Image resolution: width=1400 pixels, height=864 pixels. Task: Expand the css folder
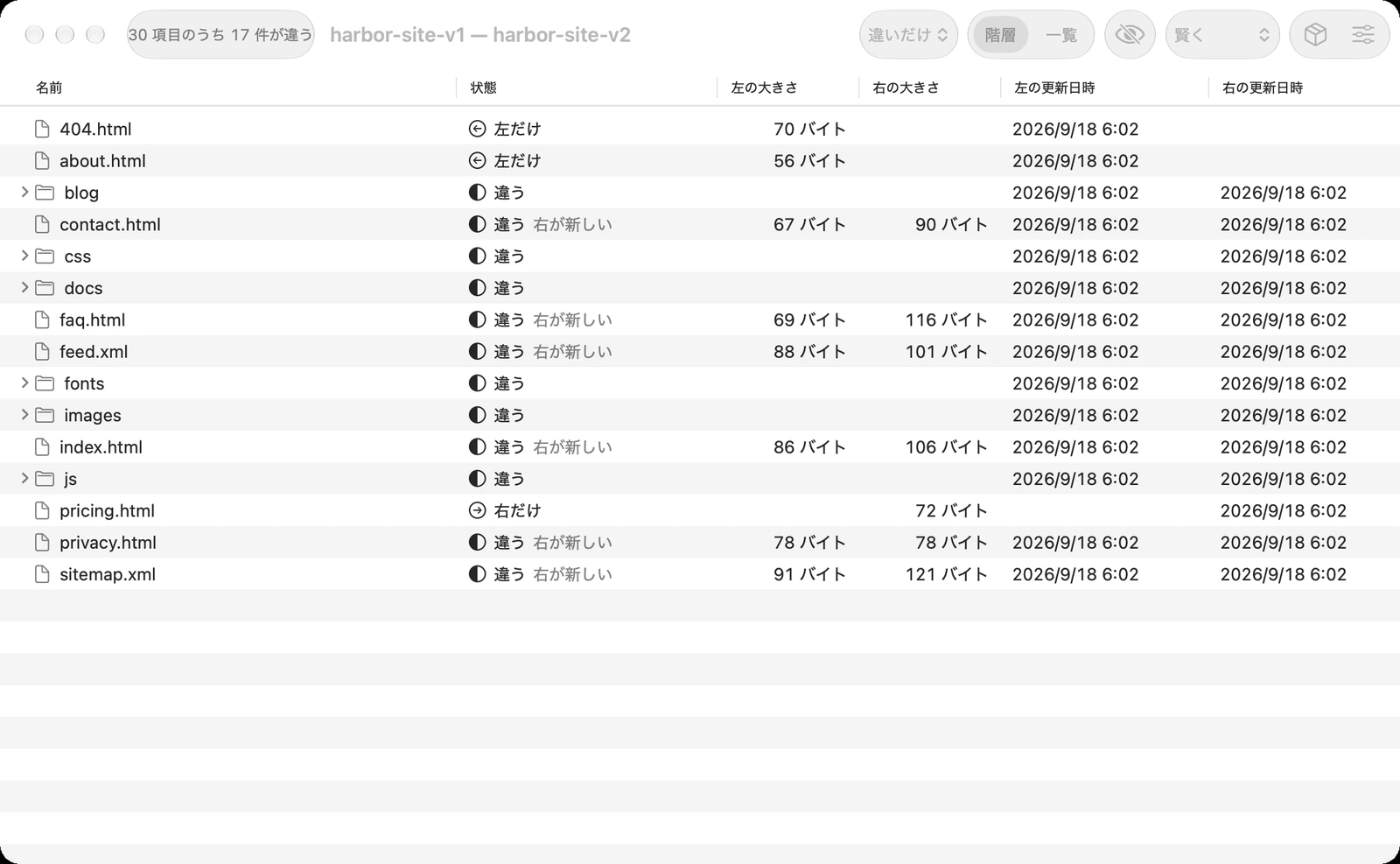[x=24, y=256]
